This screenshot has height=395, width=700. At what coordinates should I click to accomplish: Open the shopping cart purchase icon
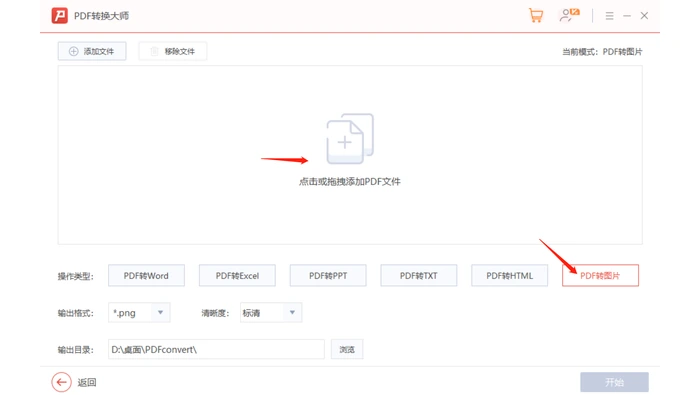pos(536,16)
